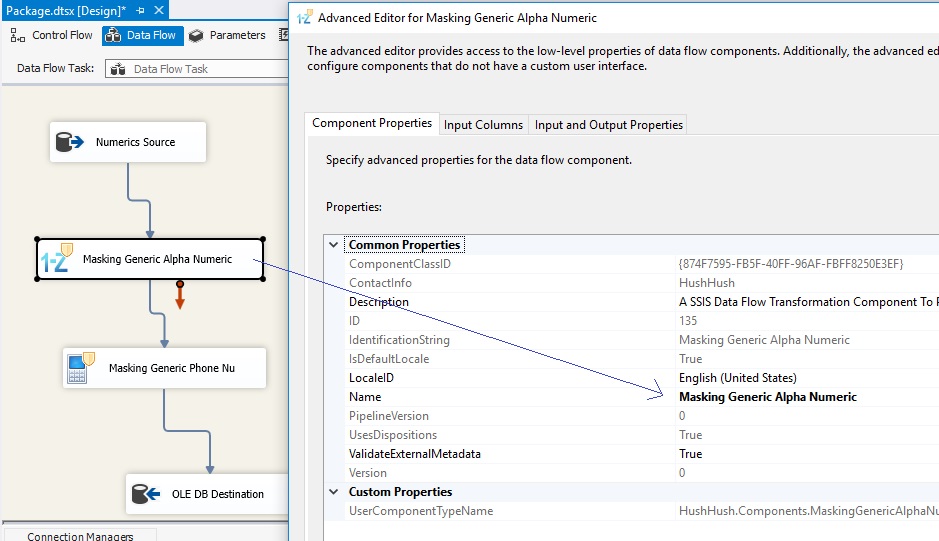Select the Name property row
This screenshot has height=541, width=939.
tap(641, 397)
